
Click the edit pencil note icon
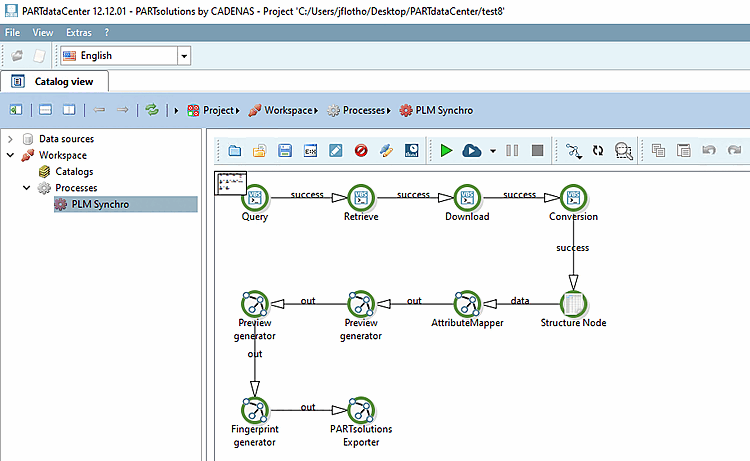point(336,151)
